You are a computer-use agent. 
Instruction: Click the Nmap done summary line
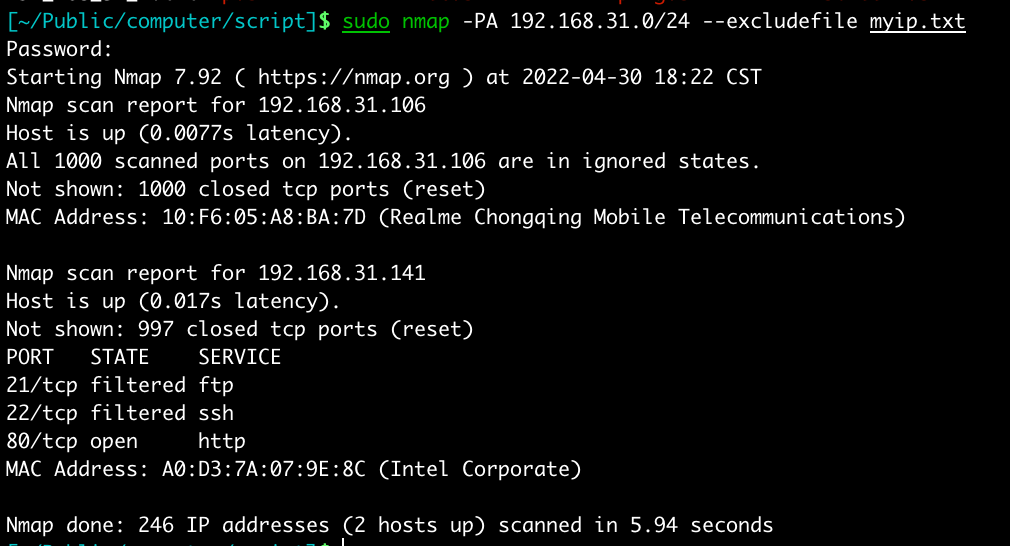coord(390,525)
